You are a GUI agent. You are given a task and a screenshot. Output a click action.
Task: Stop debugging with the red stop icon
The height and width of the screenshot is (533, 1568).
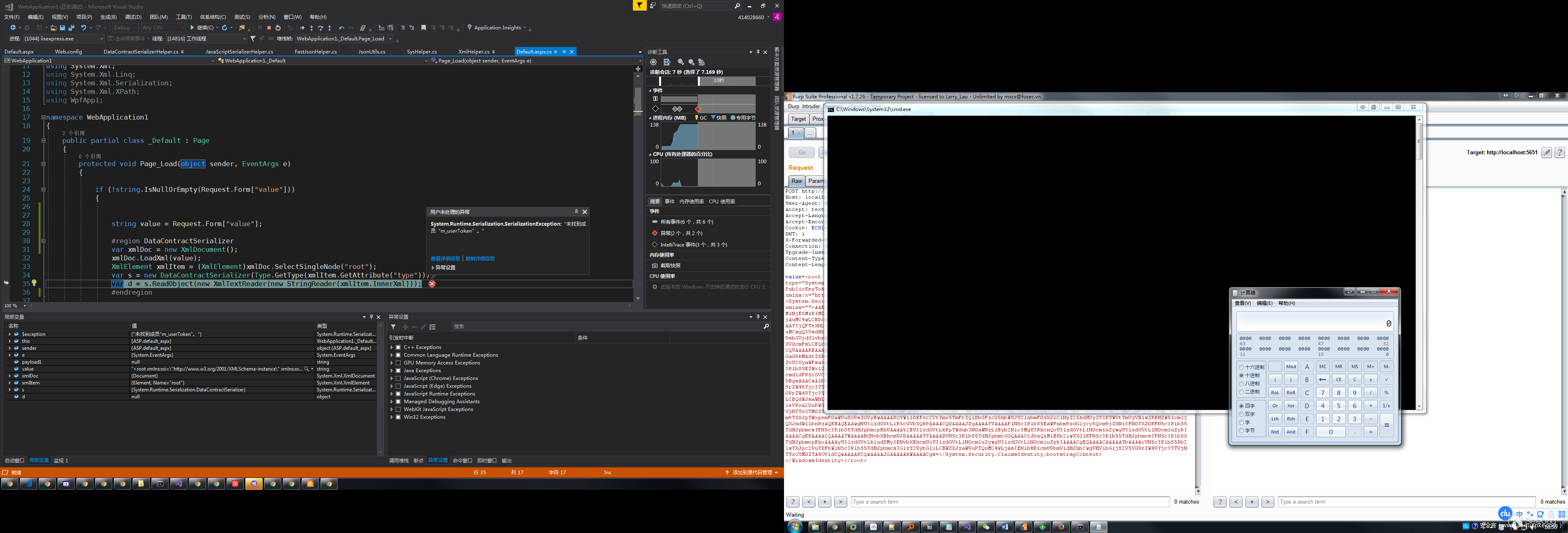269,28
